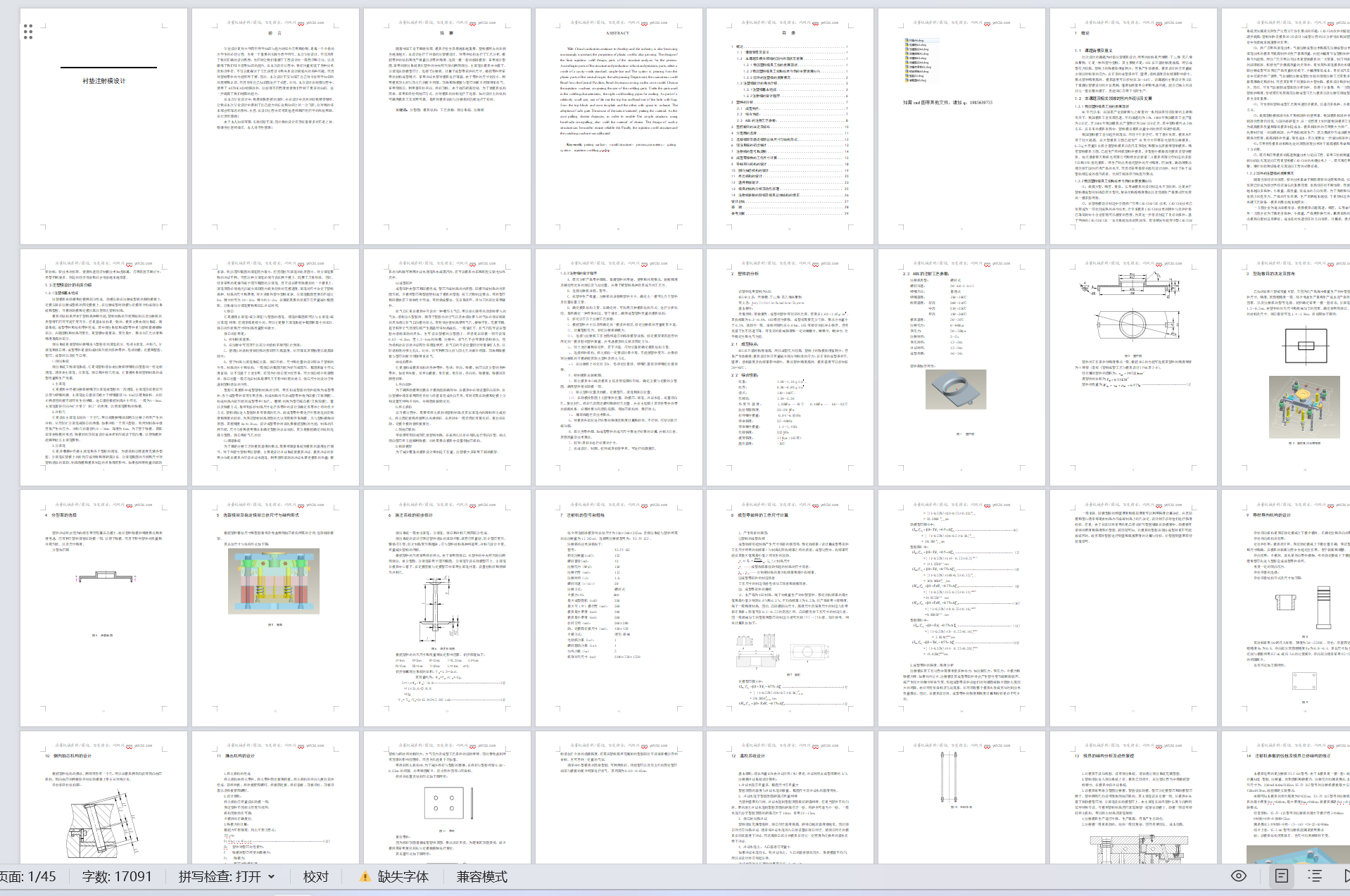Select the 前言 preface page
The height and width of the screenshot is (896, 1350).
[x=275, y=126]
